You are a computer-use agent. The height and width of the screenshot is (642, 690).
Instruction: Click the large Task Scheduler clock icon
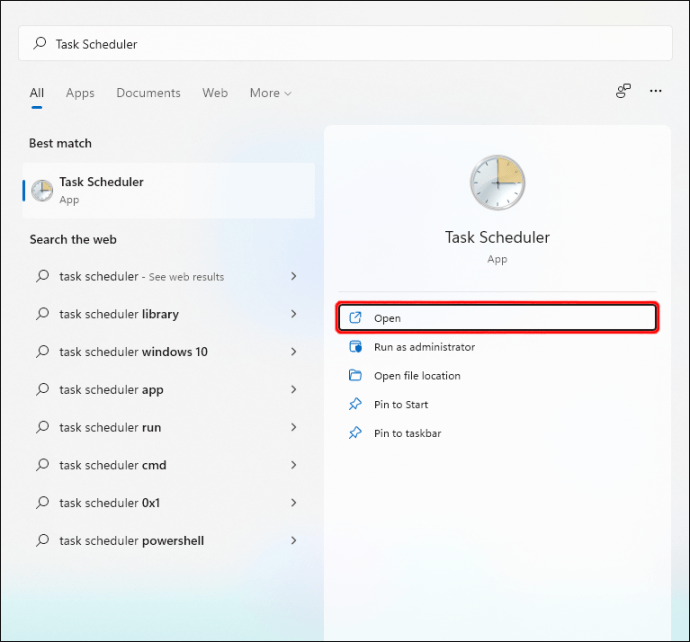(497, 183)
